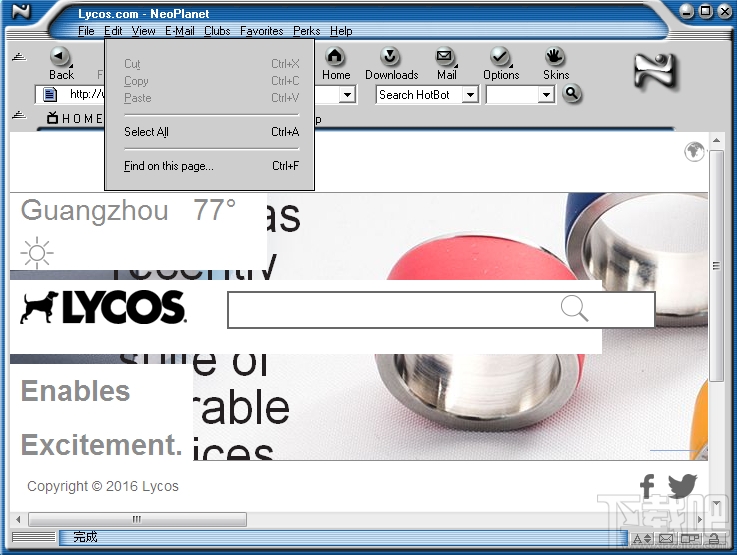Open the Clubs menu
Screen dimensions: 737x555
coord(217,31)
